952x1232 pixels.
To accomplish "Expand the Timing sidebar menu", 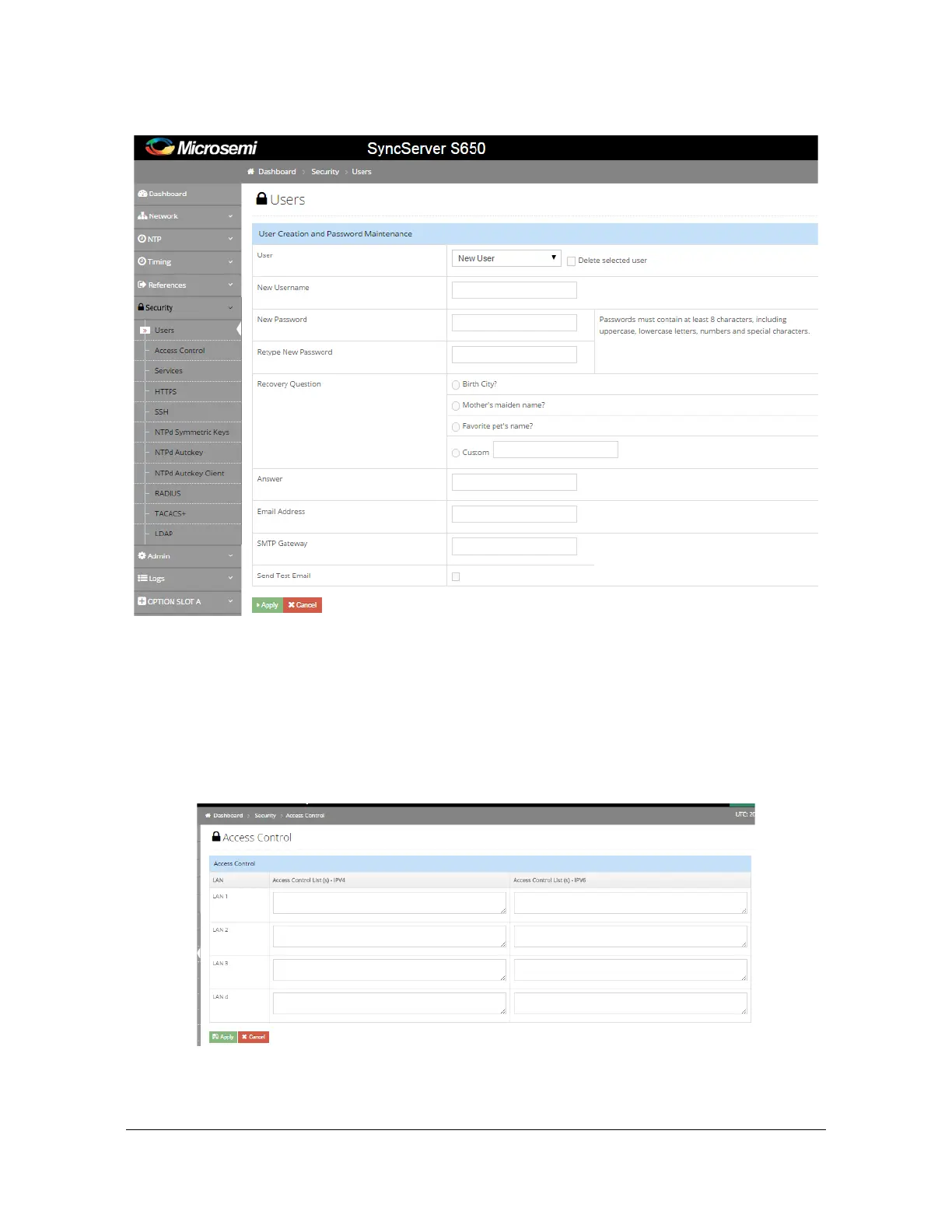I will (x=187, y=262).
